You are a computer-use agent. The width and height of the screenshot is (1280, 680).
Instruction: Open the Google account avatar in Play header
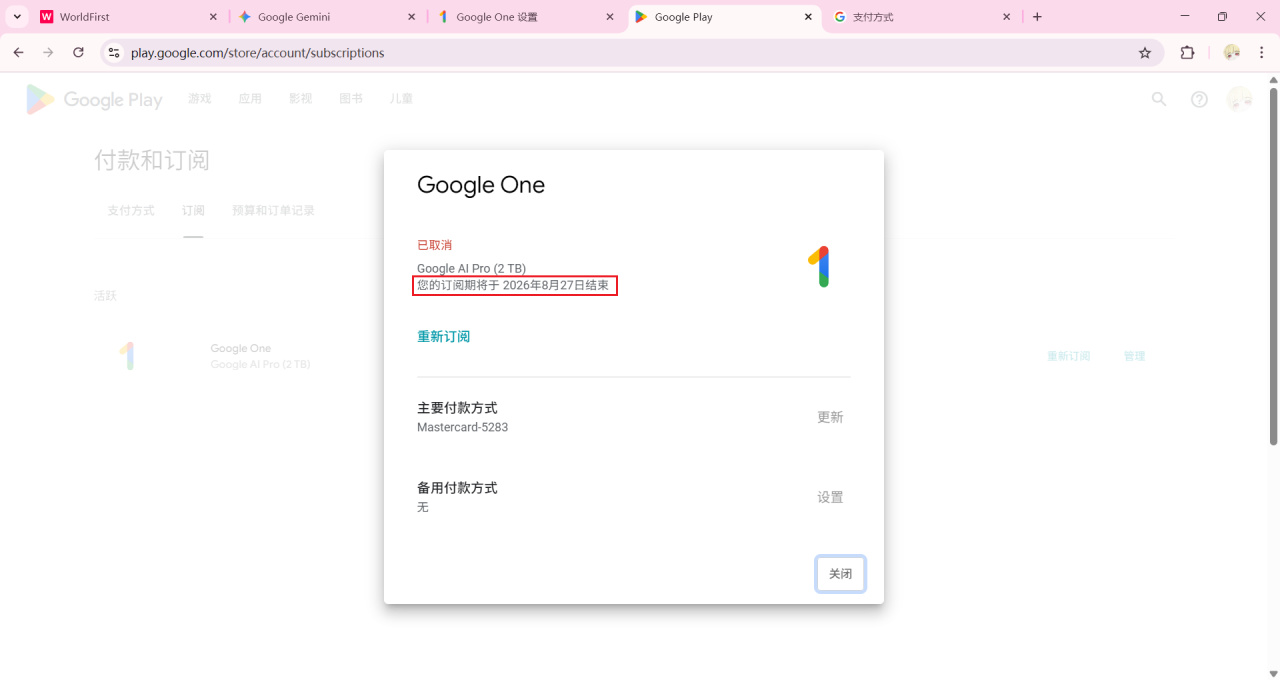[1240, 99]
